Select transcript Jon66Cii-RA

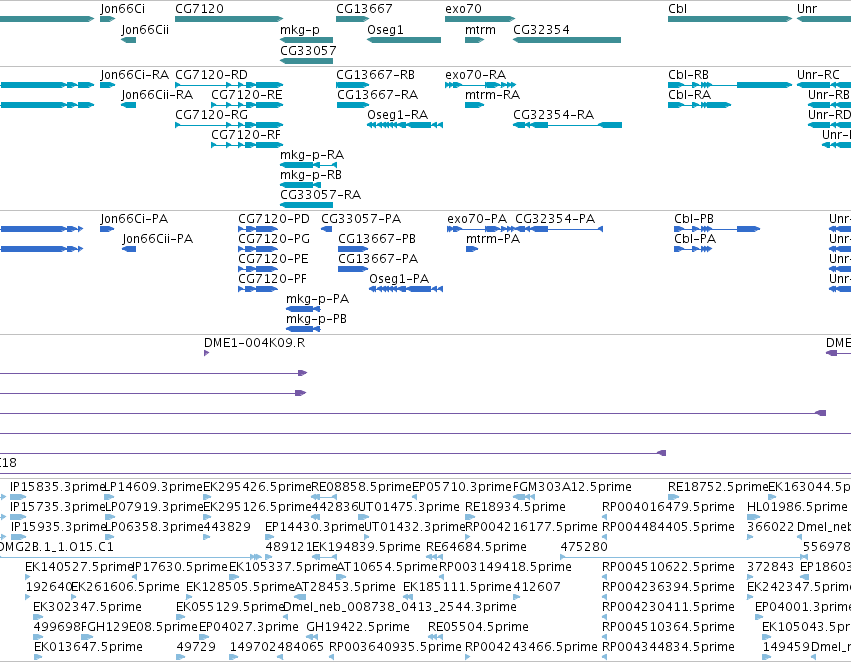click(x=129, y=105)
